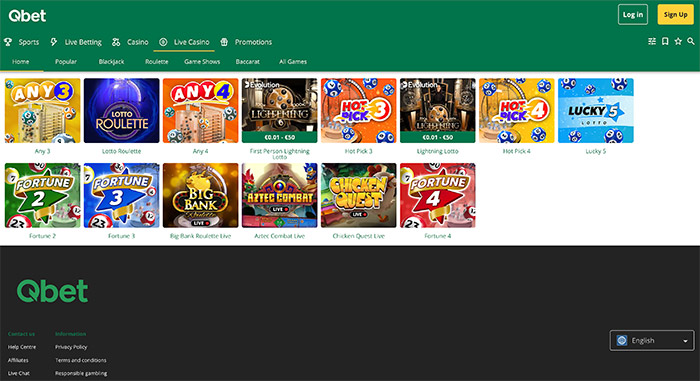The height and width of the screenshot is (381, 700).
Task: Click the 'Chicken Quest Live' title text
Action: [x=358, y=236]
